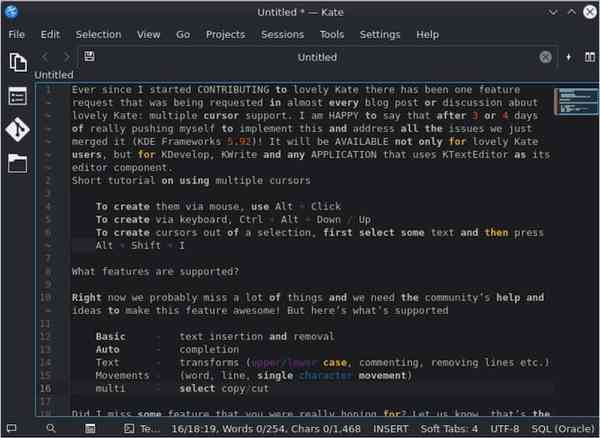The height and width of the screenshot is (438, 600).
Task: Click the Untitled path label above editor
Action: coord(54,75)
